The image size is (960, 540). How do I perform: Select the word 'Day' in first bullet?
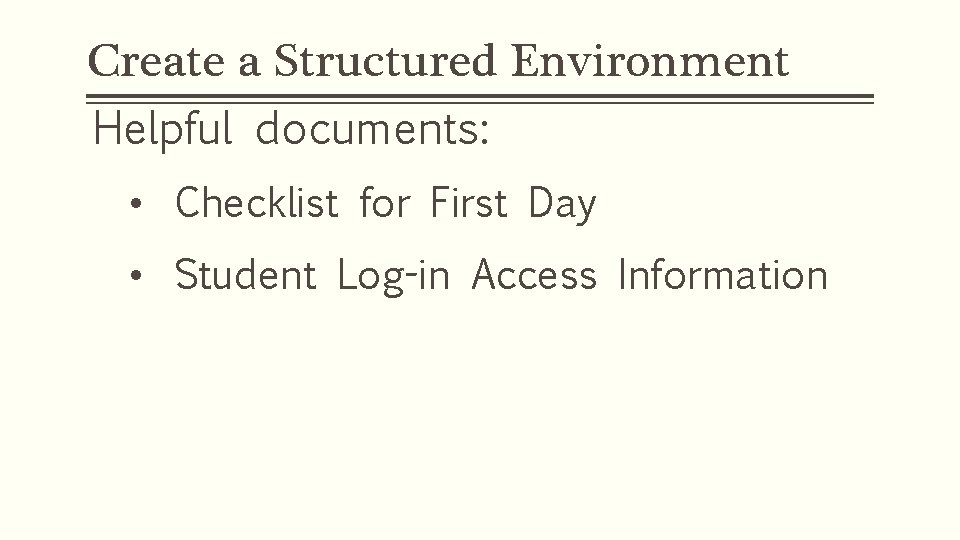(562, 204)
